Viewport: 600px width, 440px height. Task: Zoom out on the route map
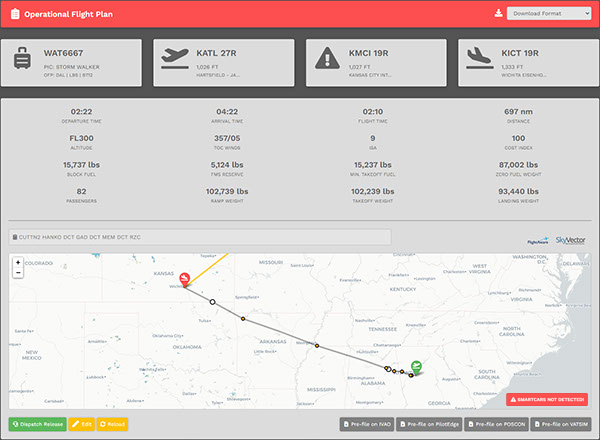18,272
